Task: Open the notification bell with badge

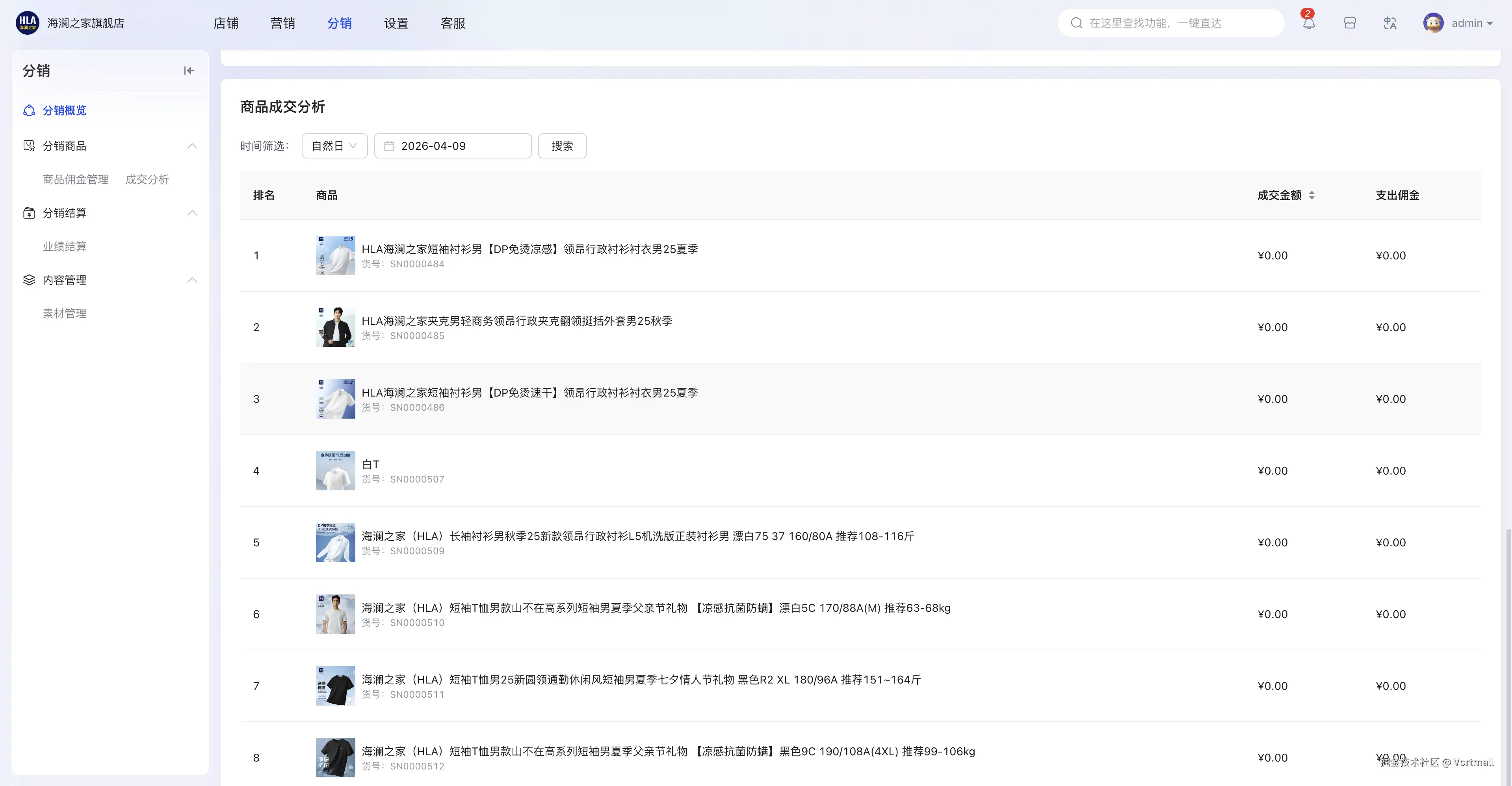Action: pyautogui.click(x=1308, y=23)
